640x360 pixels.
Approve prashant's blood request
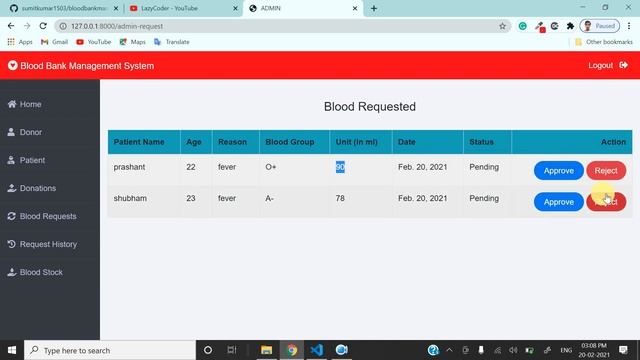[558, 171]
